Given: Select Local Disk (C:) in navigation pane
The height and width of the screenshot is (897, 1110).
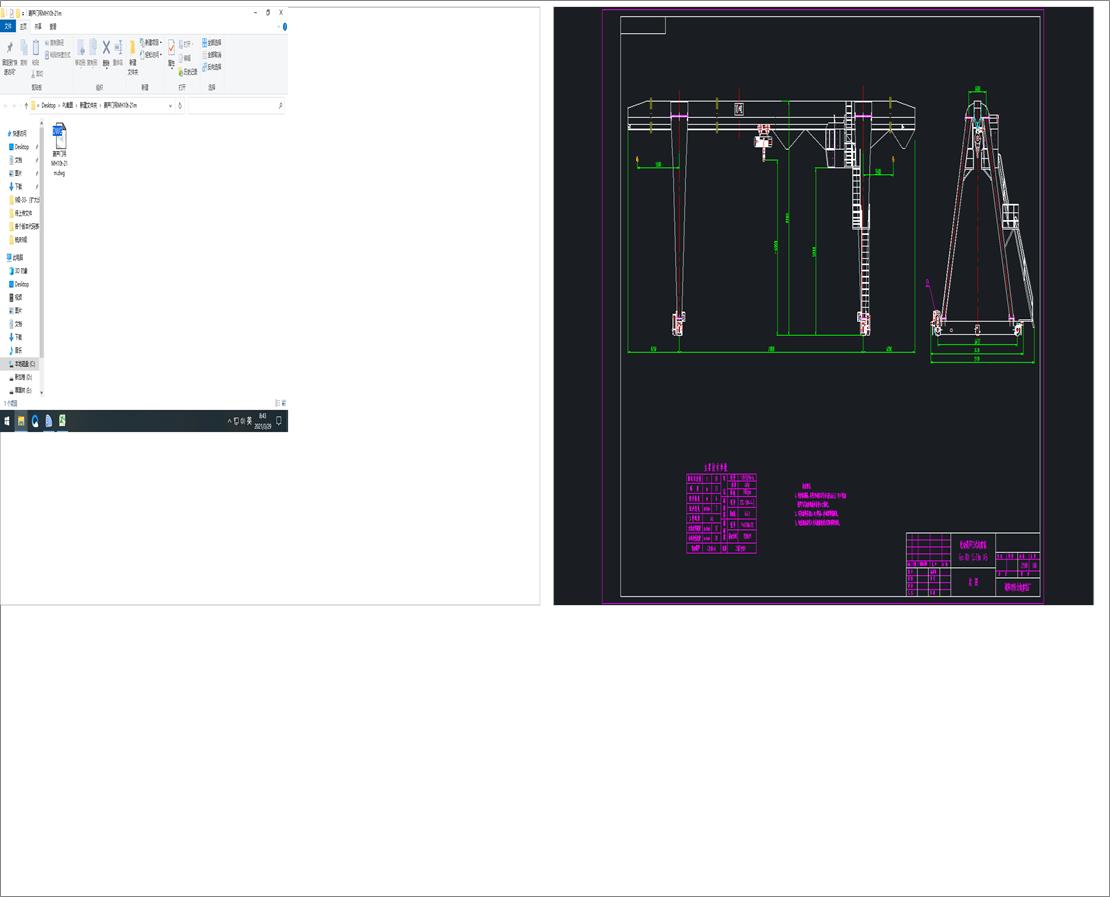Looking at the screenshot, I should point(22,364).
